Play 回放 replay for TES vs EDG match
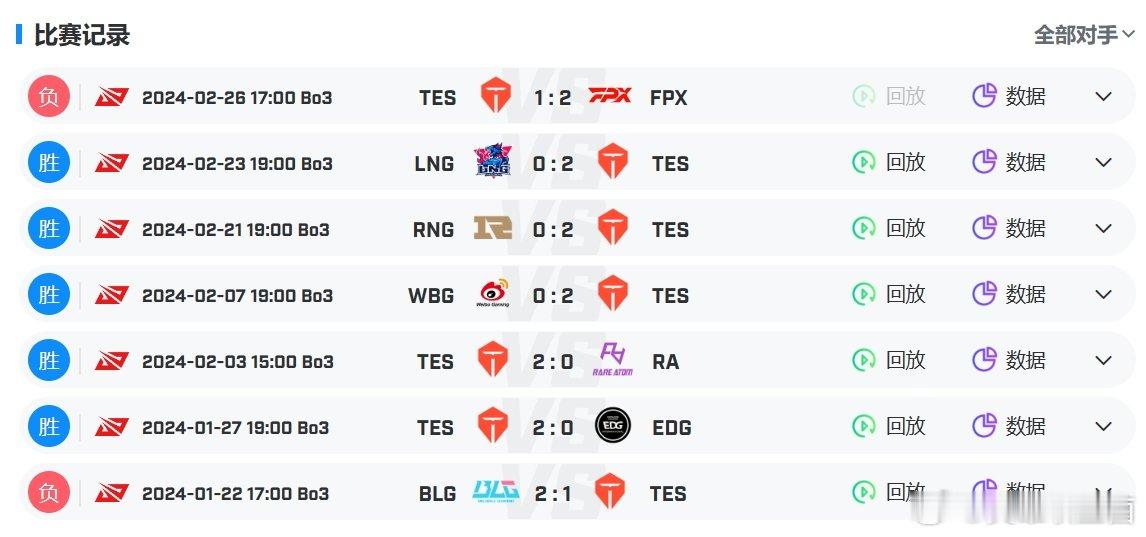Screen dimensions: 1146x537 (x=889, y=426)
